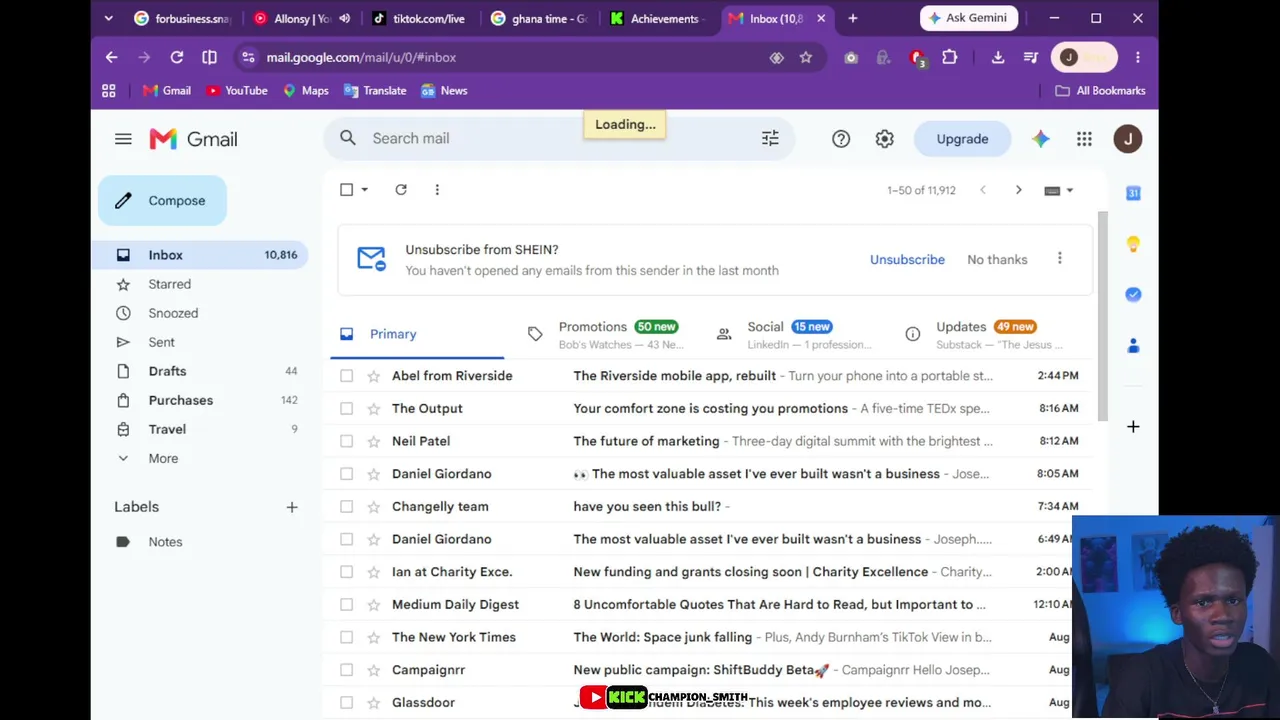Open the Gemini sparkle in Gmail header

click(1041, 139)
